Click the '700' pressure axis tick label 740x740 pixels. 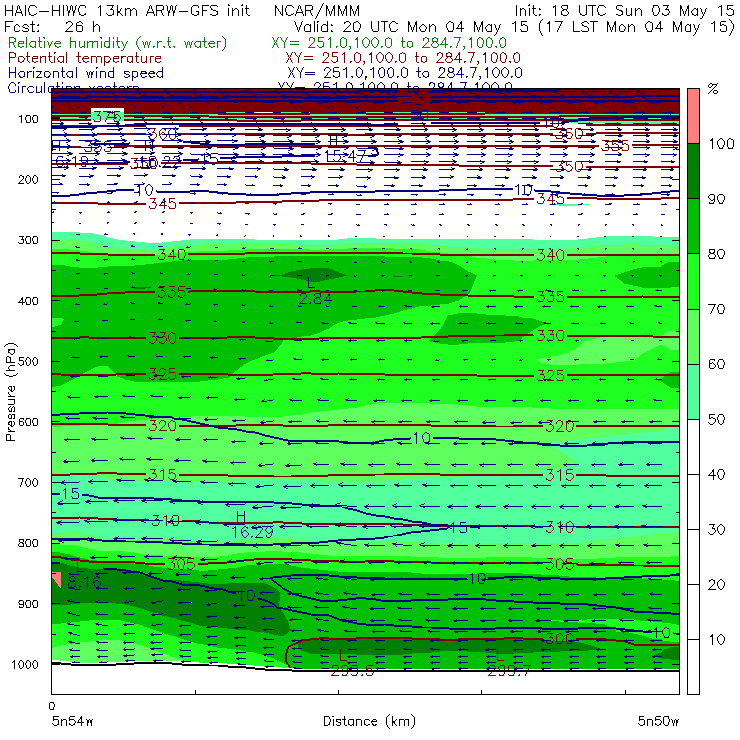coord(28,482)
